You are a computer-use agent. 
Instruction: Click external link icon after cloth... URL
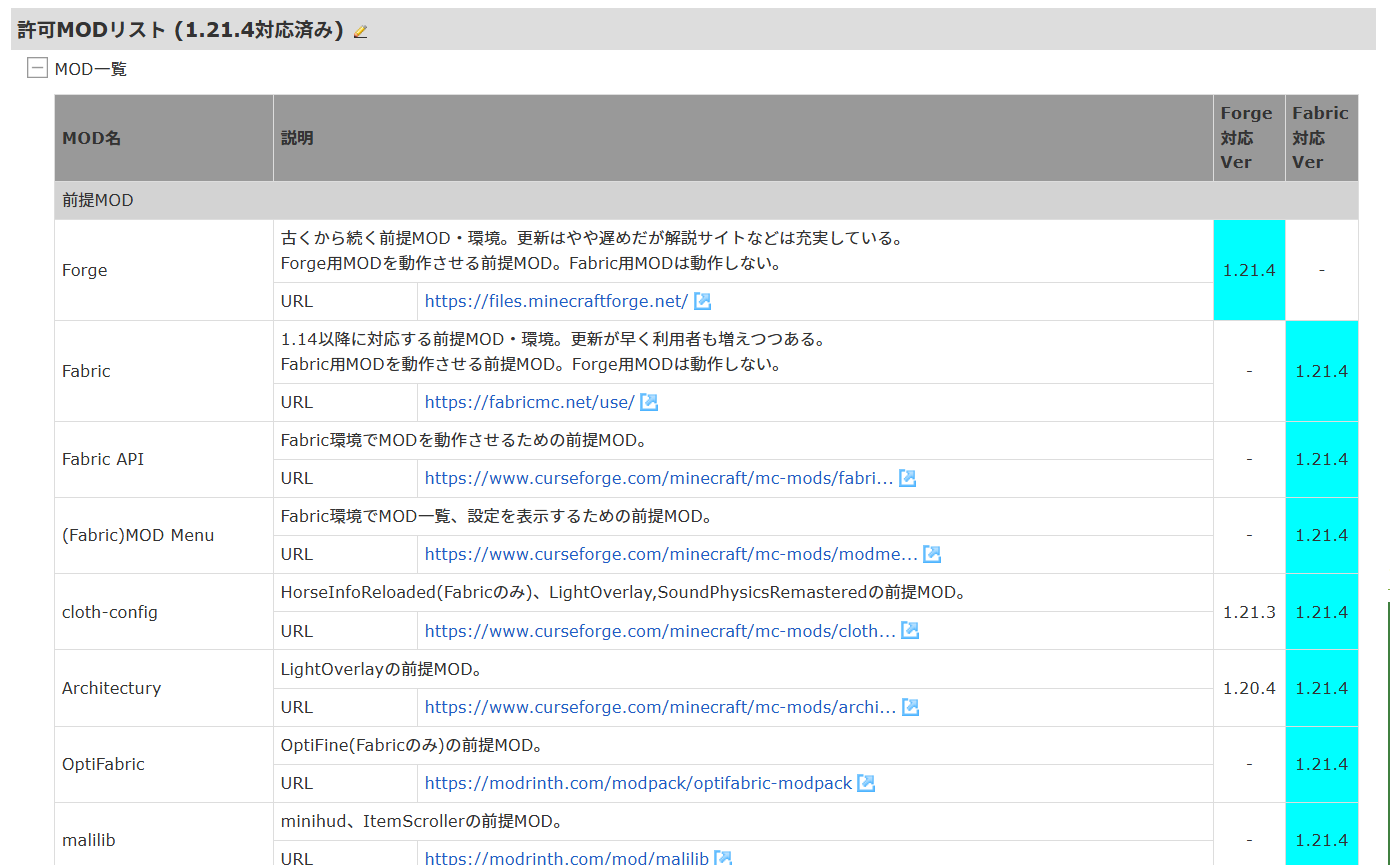tap(910, 631)
